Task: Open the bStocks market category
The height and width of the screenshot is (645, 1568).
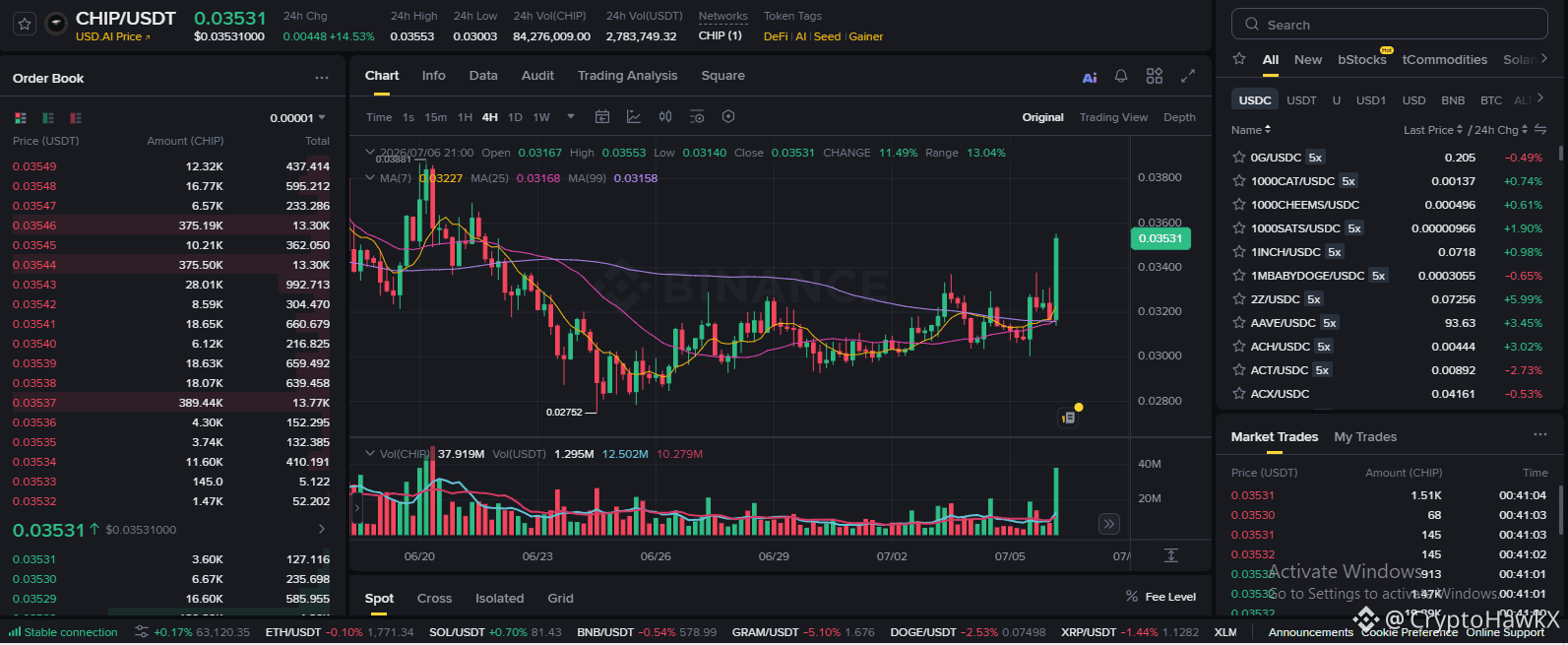Action: (x=1361, y=60)
